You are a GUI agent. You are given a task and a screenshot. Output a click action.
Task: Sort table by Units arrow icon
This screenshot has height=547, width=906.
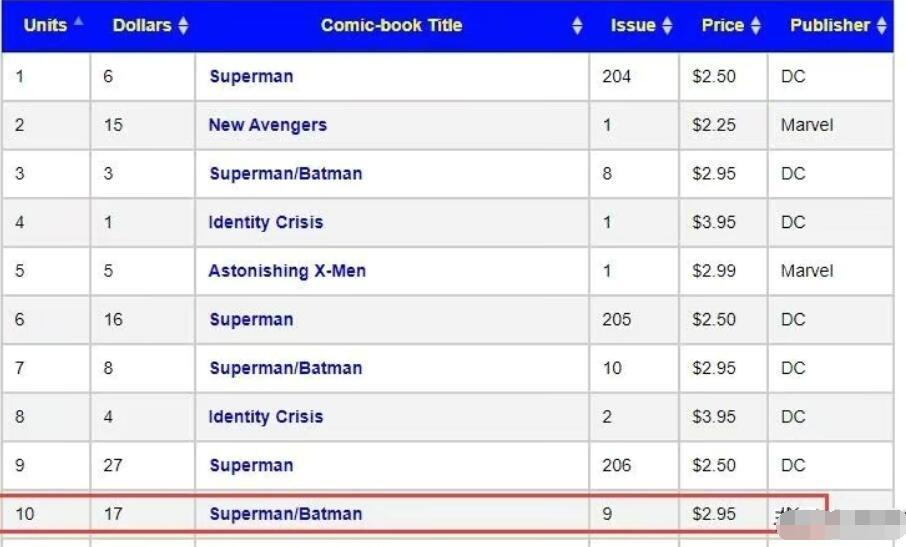79,22
